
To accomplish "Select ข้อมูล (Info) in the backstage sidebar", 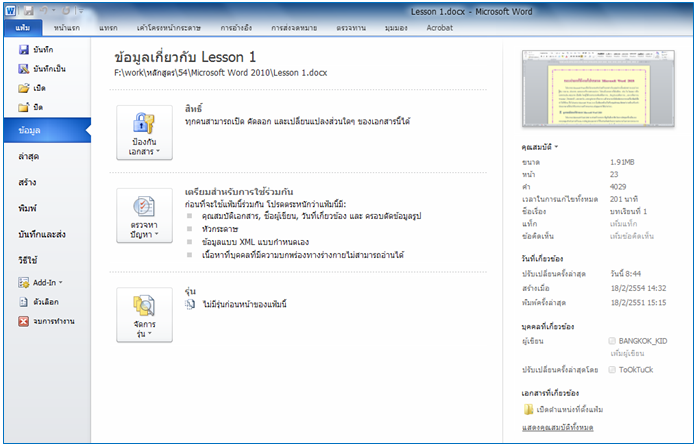I will (x=47, y=130).
